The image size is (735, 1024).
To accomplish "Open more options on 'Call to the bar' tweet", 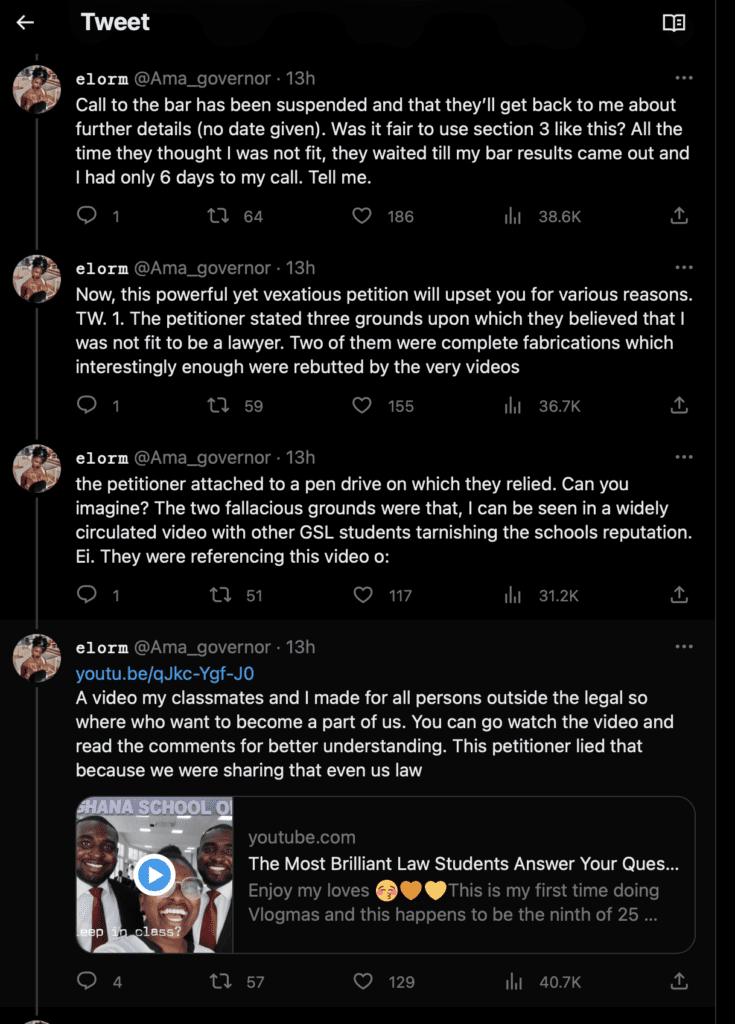I will click(684, 78).
